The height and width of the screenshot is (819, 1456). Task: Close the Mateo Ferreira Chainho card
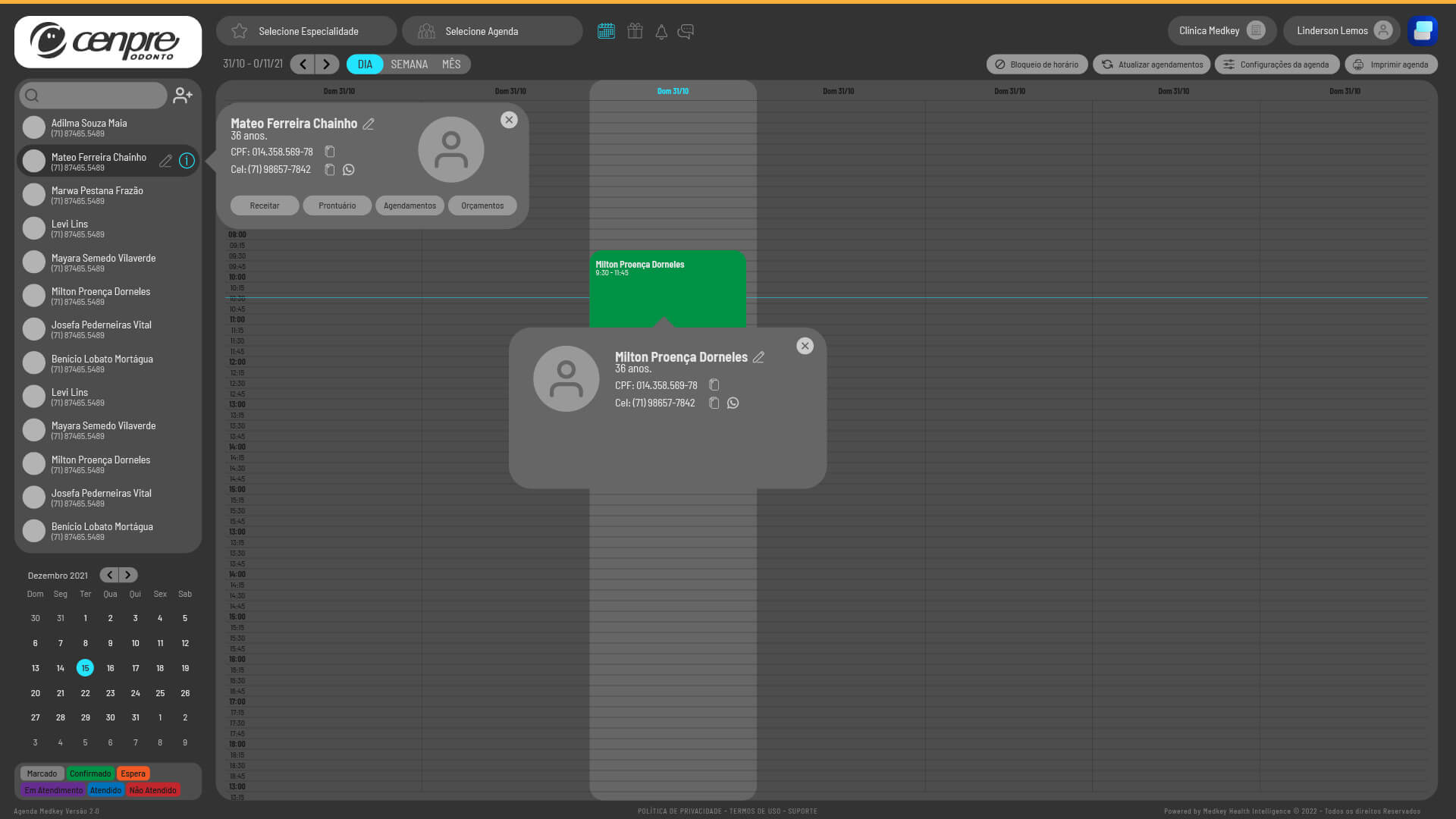[509, 120]
